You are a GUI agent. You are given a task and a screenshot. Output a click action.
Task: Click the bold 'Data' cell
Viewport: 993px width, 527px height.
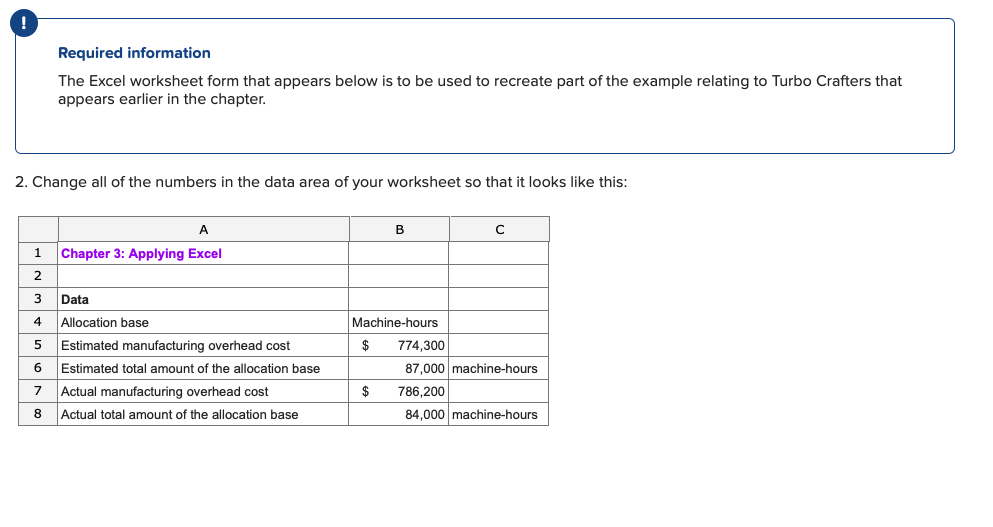pos(203,299)
